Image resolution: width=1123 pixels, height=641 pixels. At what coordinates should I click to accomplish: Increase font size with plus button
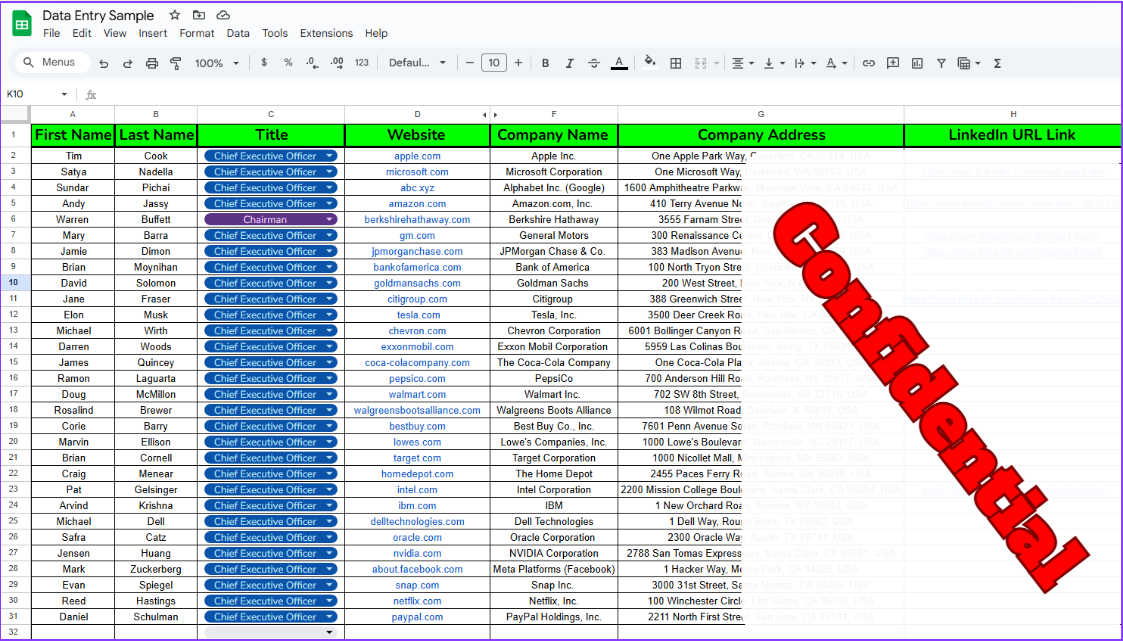coord(518,62)
